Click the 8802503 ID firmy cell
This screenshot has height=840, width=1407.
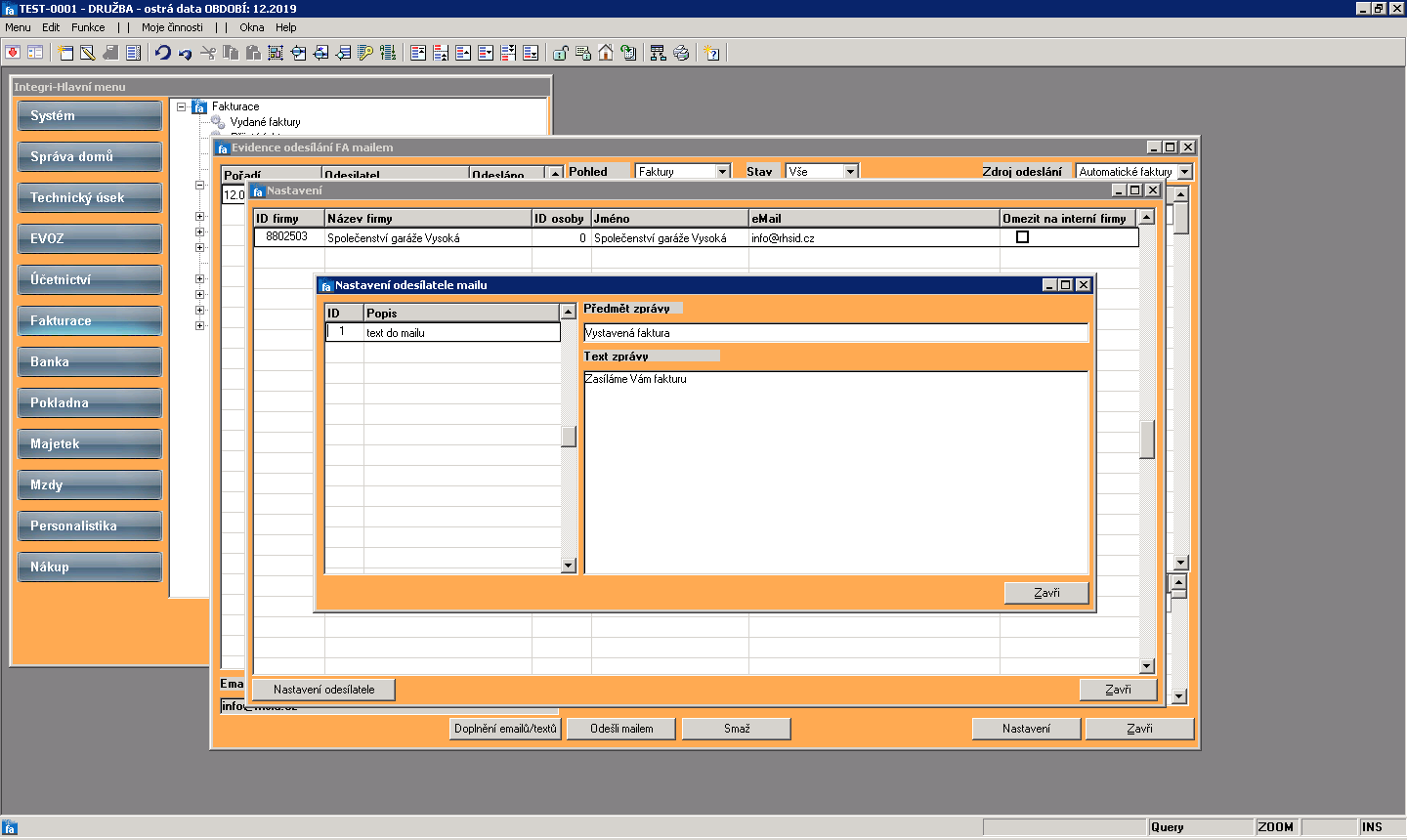[x=287, y=237]
